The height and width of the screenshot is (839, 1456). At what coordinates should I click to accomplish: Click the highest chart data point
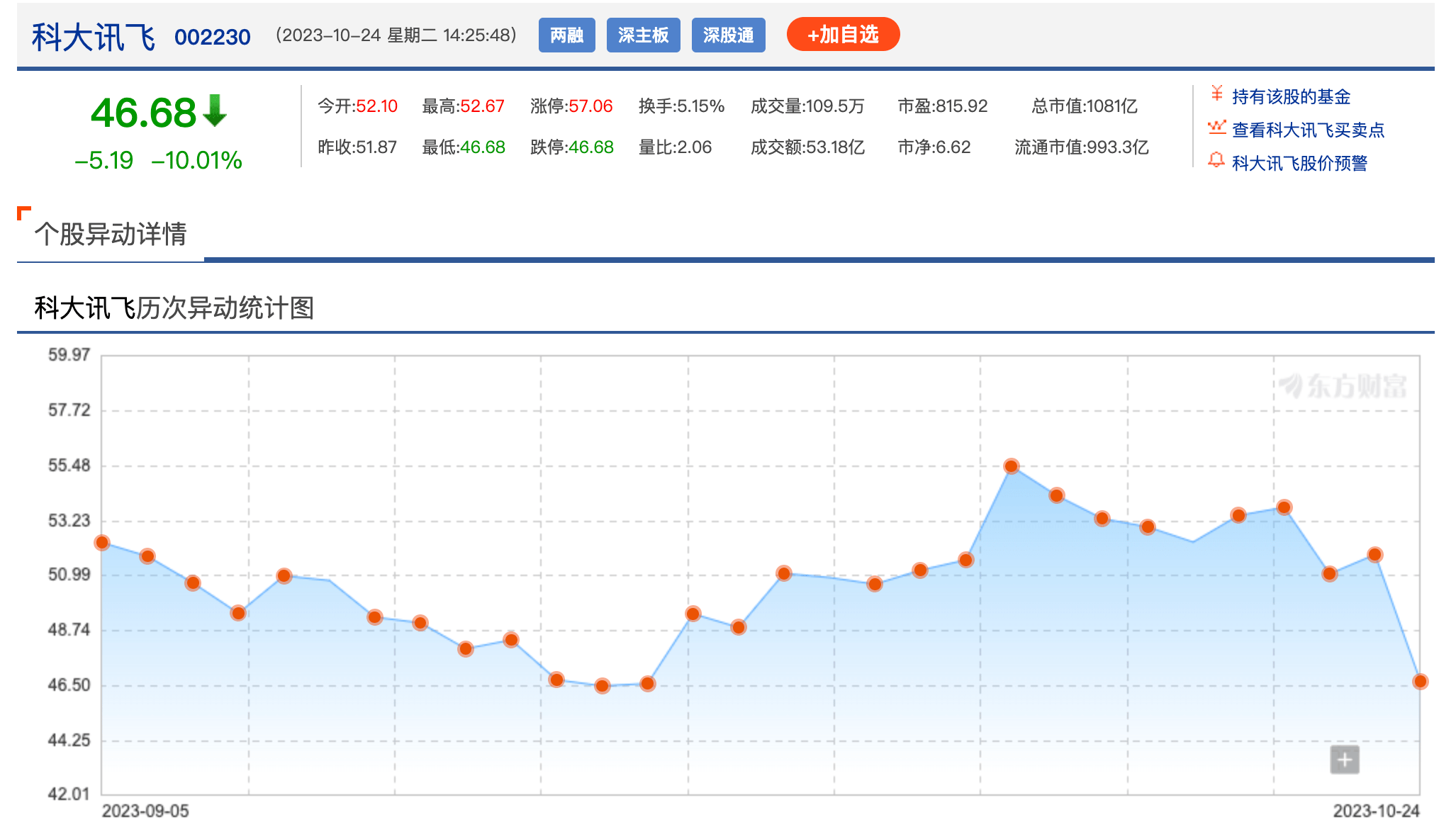tap(1012, 466)
